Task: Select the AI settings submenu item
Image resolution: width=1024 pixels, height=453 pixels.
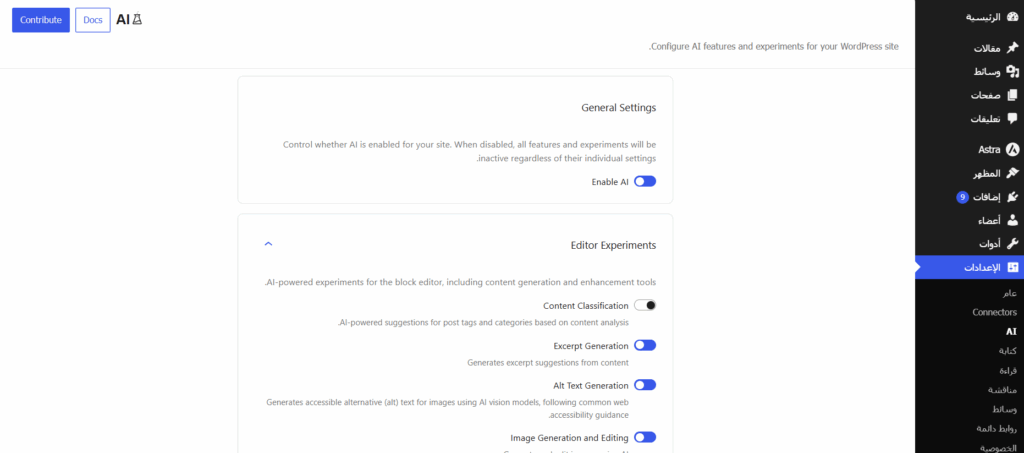Action: click(1011, 331)
